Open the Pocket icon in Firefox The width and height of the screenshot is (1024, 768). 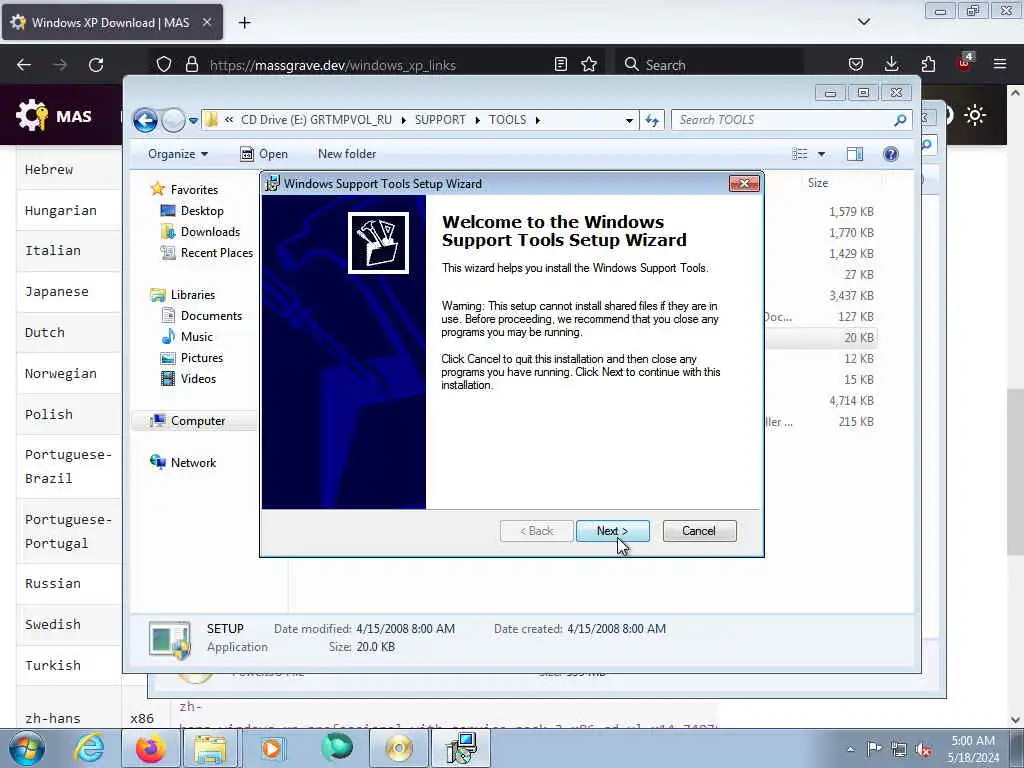856,65
